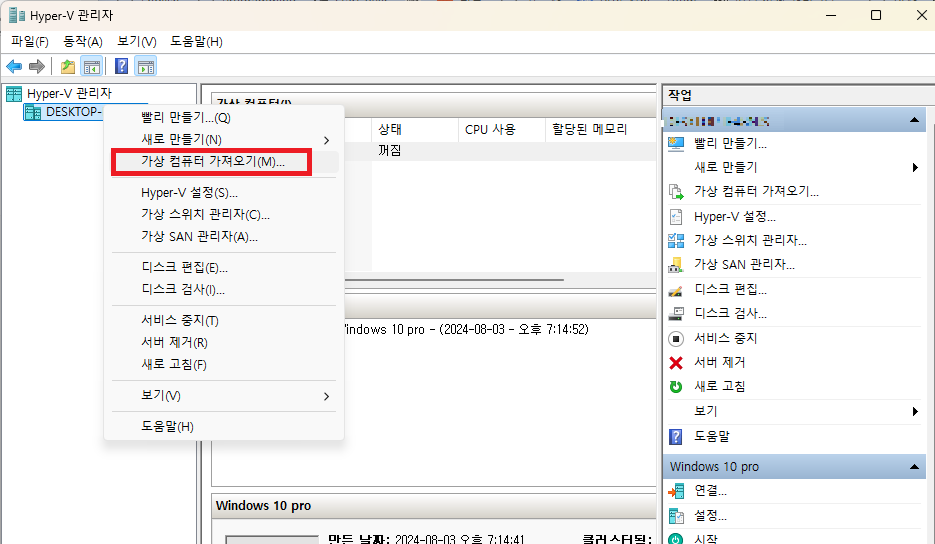
Task: Expand 새로 만들기 submenu arrow in Actions pane
Action: pyautogui.click(x=915, y=168)
